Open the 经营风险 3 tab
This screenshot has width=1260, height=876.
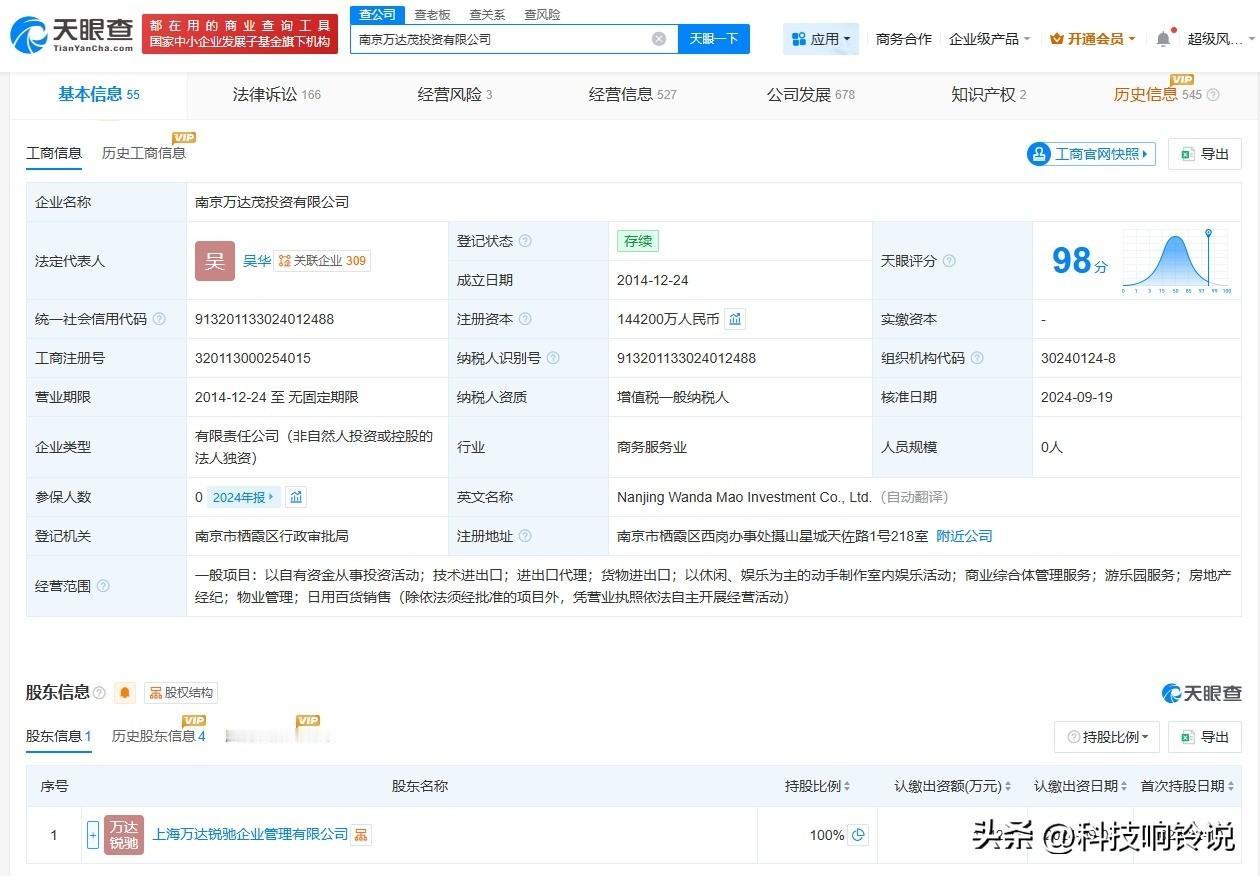455,95
